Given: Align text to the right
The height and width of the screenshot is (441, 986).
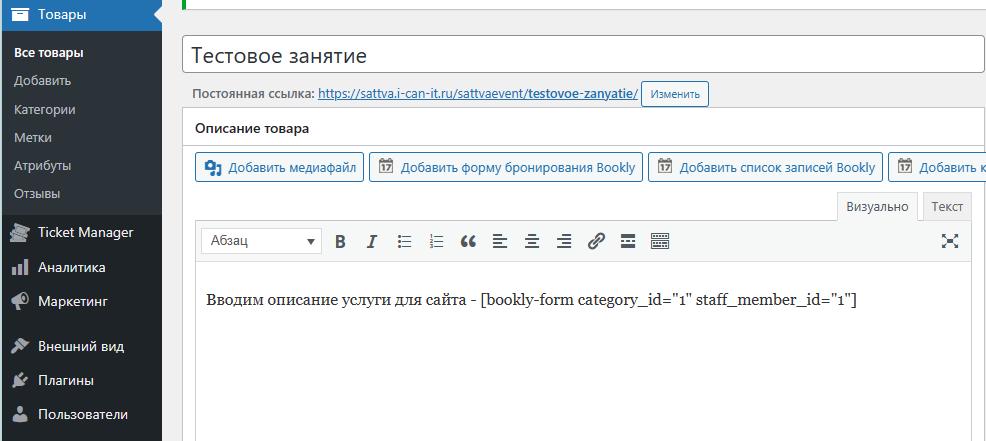Looking at the screenshot, I should [564, 241].
